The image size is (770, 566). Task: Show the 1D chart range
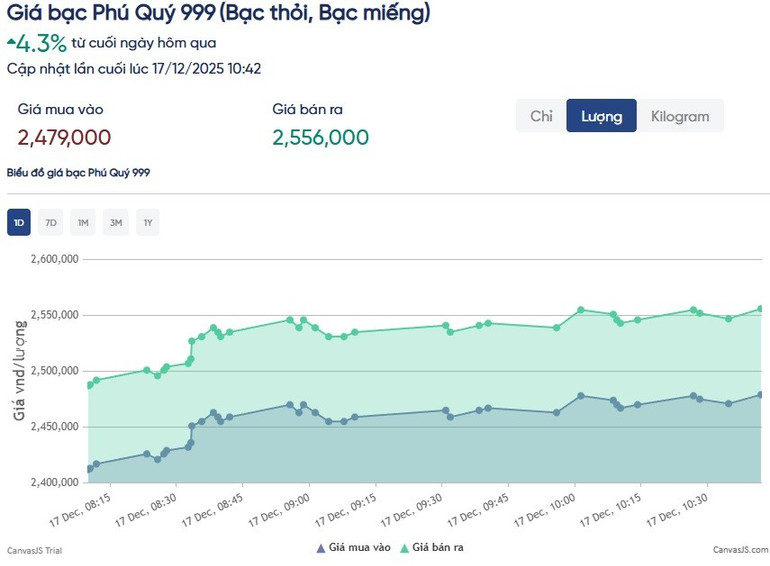[x=19, y=222]
